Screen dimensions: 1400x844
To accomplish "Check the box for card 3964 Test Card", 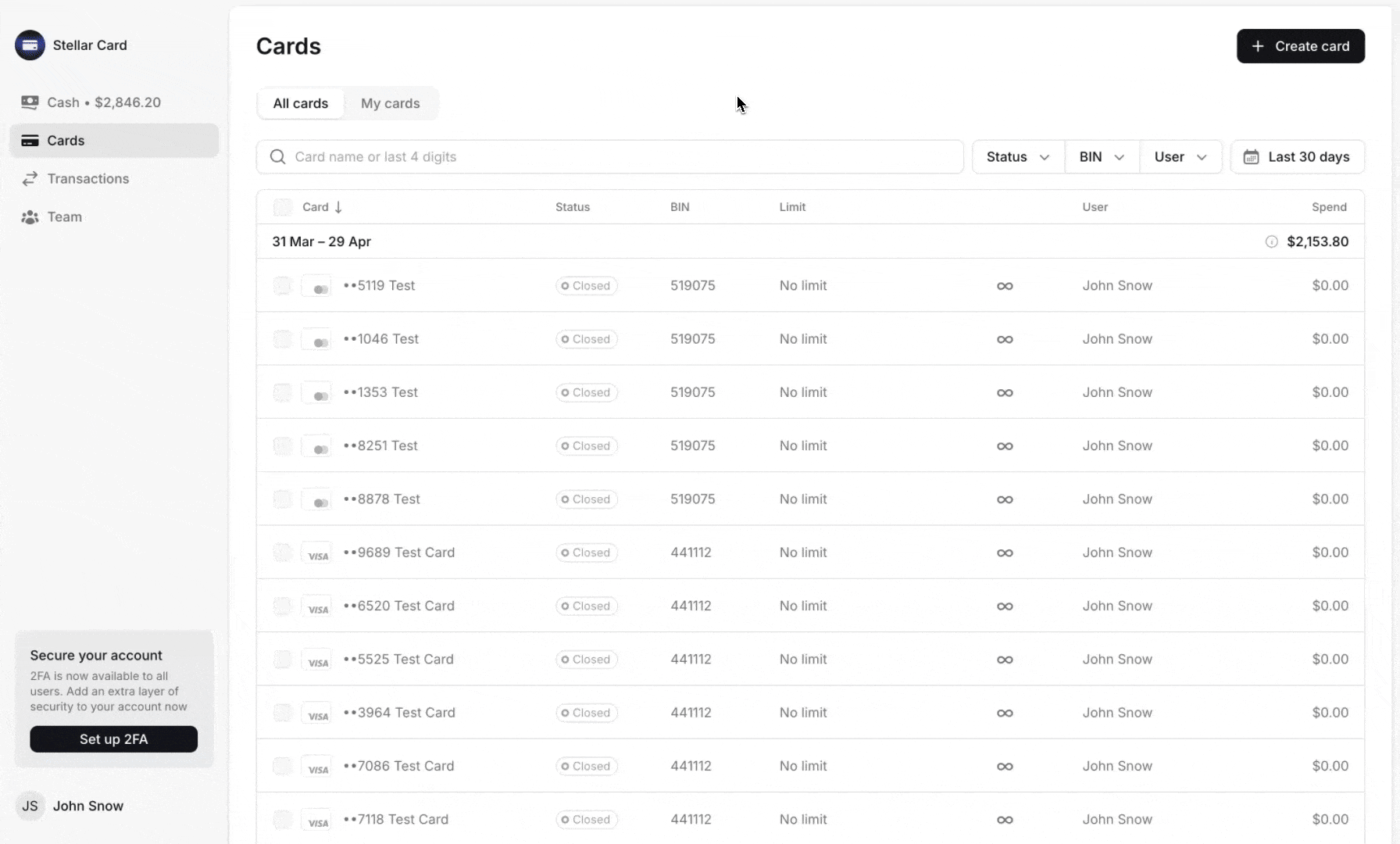I will [282, 713].
